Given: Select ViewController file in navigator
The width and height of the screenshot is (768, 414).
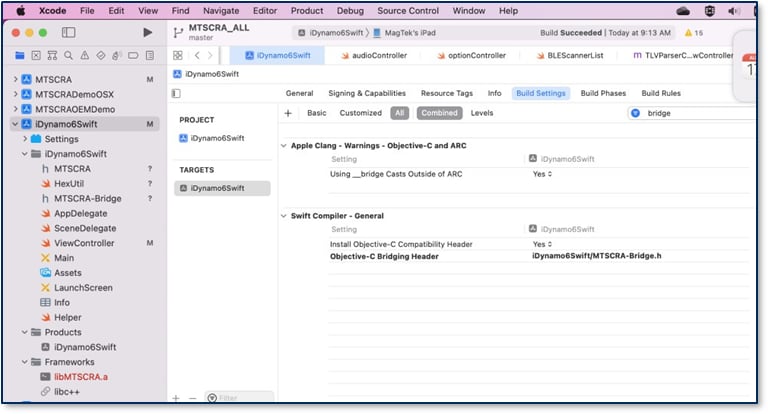Looking at the screenshot, I should [x=84, y=243].
